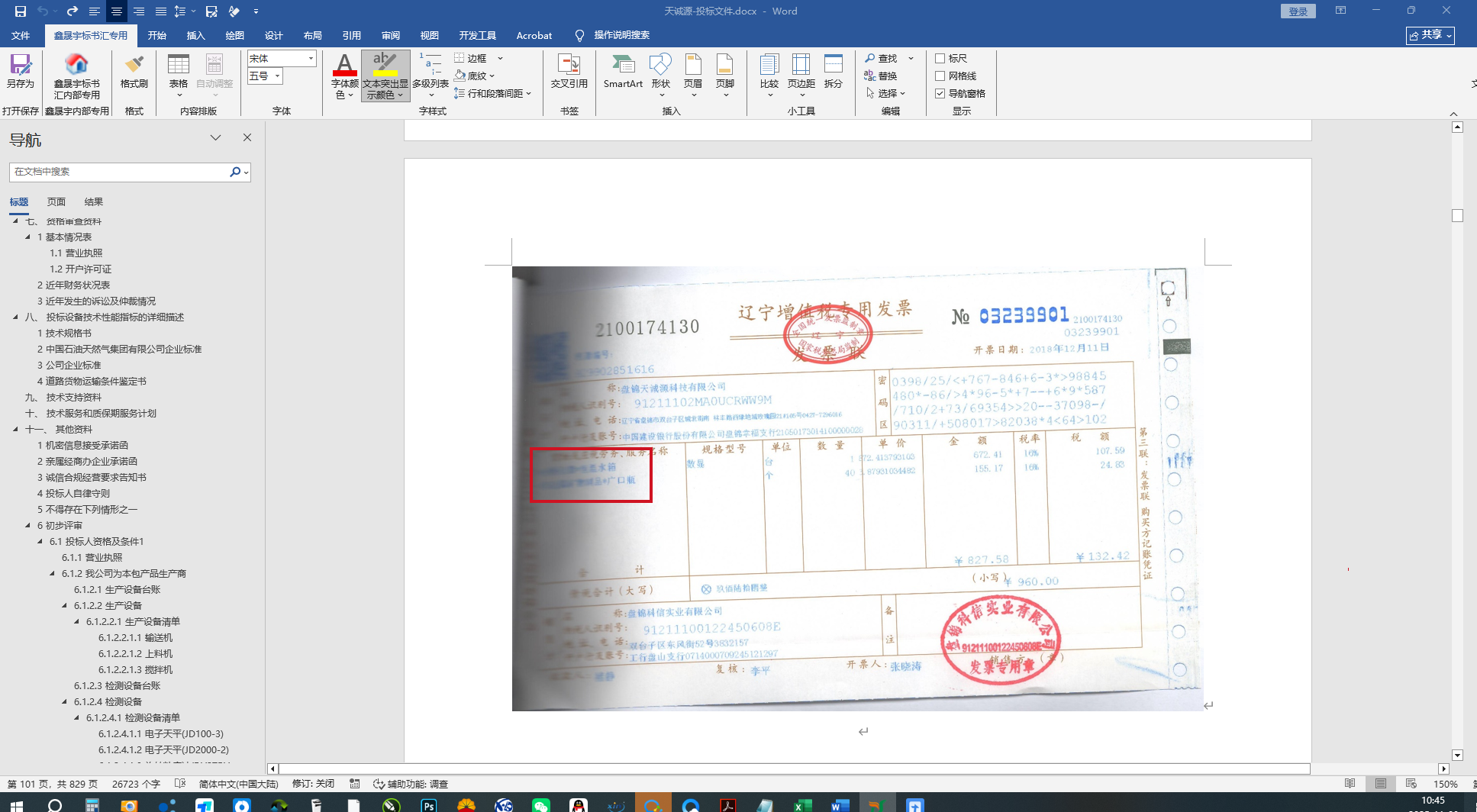Image resolution: width=1477 pixels, height=812 pixels.
Task: Apply center alignment from quick access toolbar
Action: (x=117, y=11)
